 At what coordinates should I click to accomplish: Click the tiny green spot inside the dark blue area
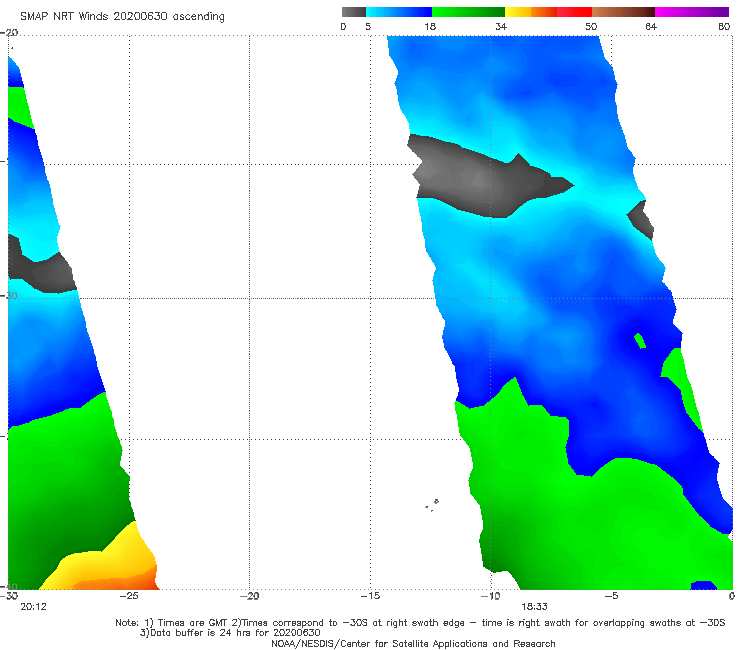coord(640,340)
